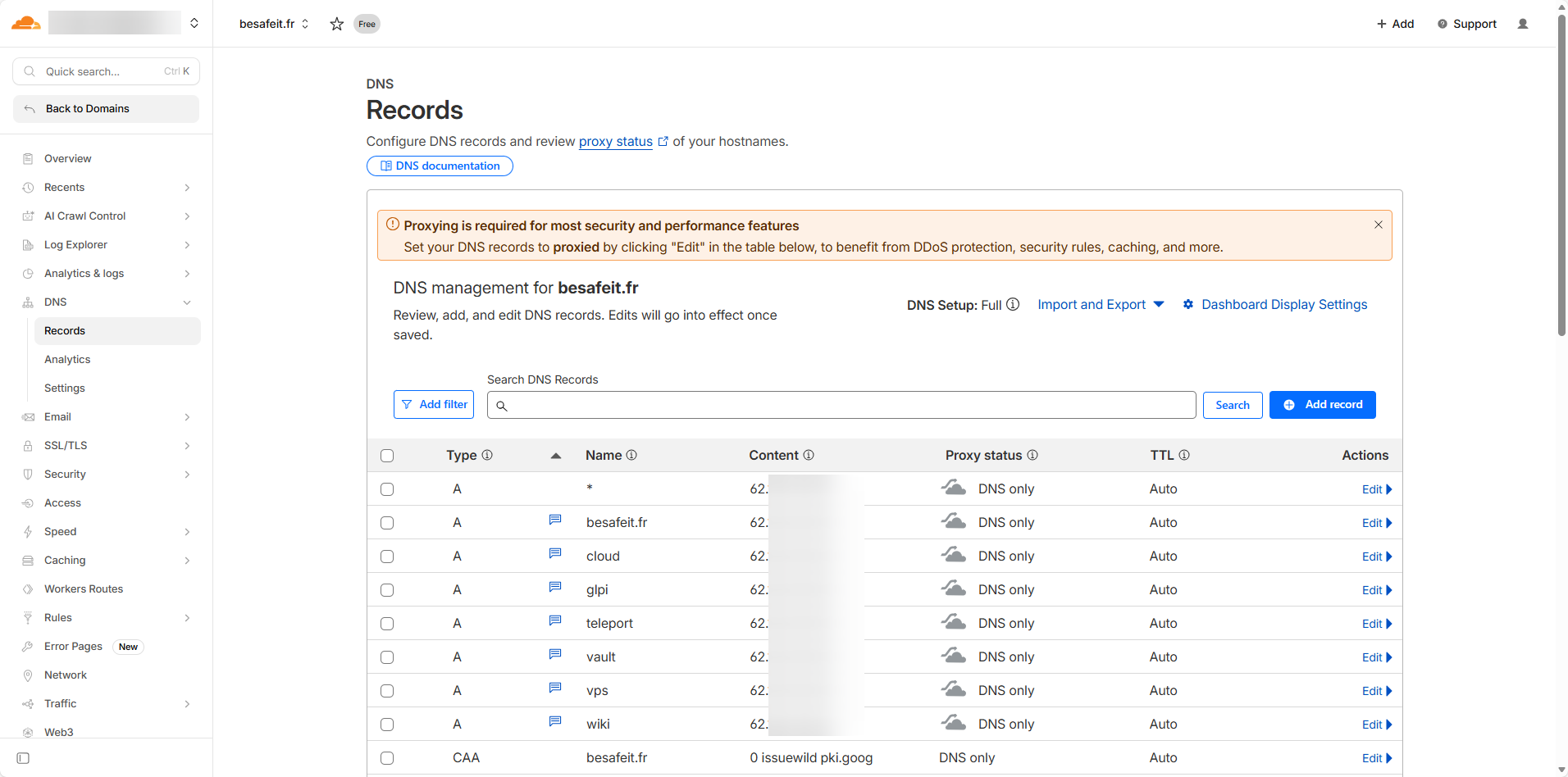Open Edit for the teleport record
The width and height of the screenshot is (1568, 777).
[1377, 624]
